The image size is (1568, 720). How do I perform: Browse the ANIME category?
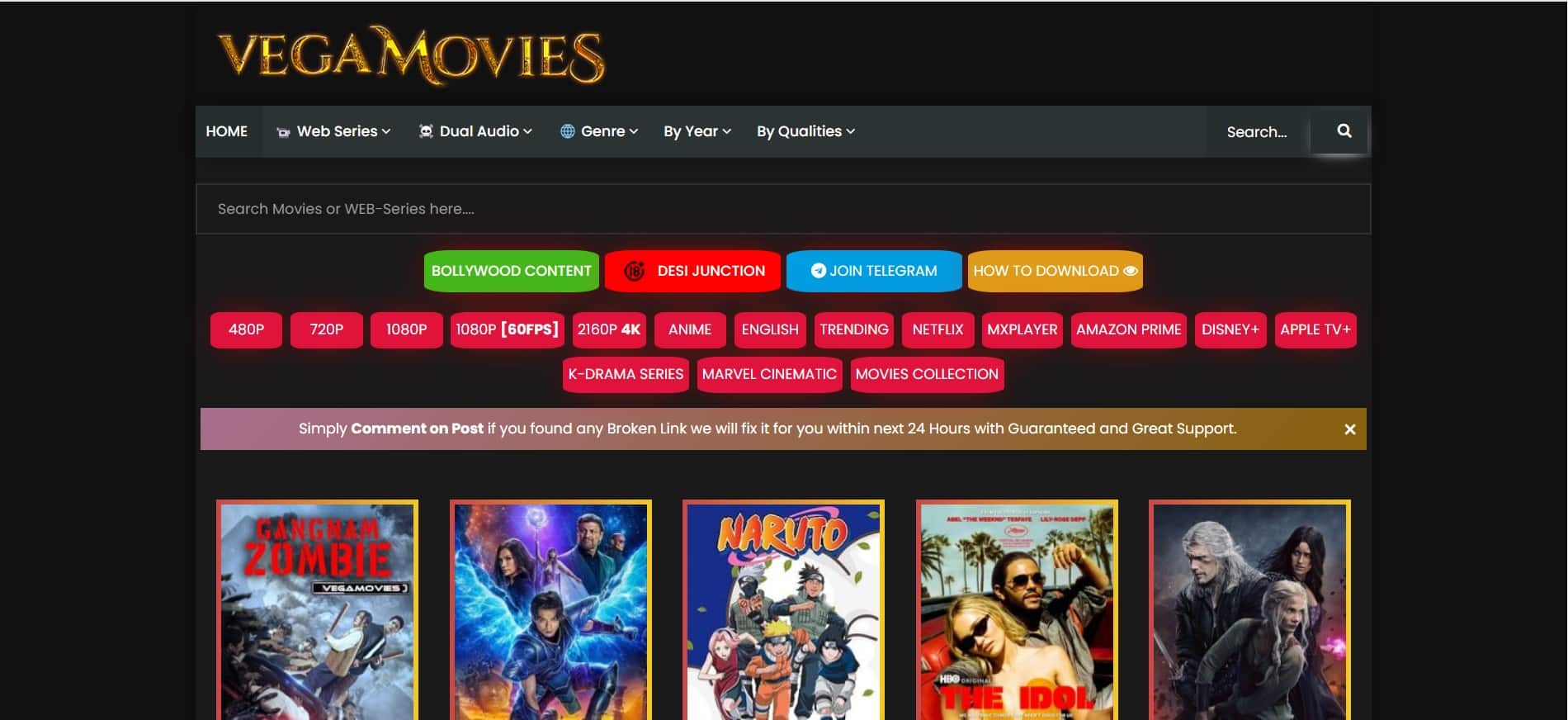coord(690,329)
